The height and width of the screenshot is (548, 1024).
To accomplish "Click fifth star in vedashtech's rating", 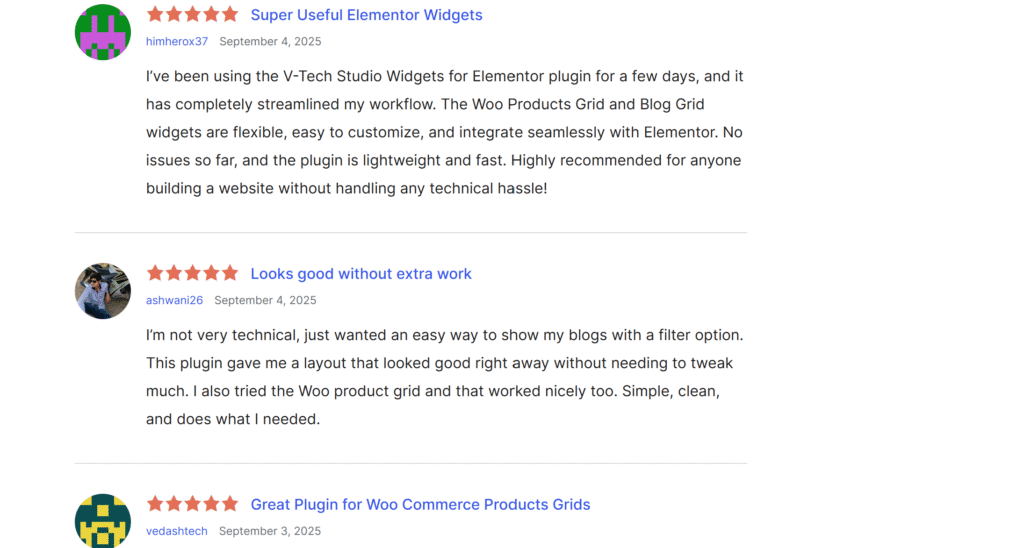I will point(230,504).
